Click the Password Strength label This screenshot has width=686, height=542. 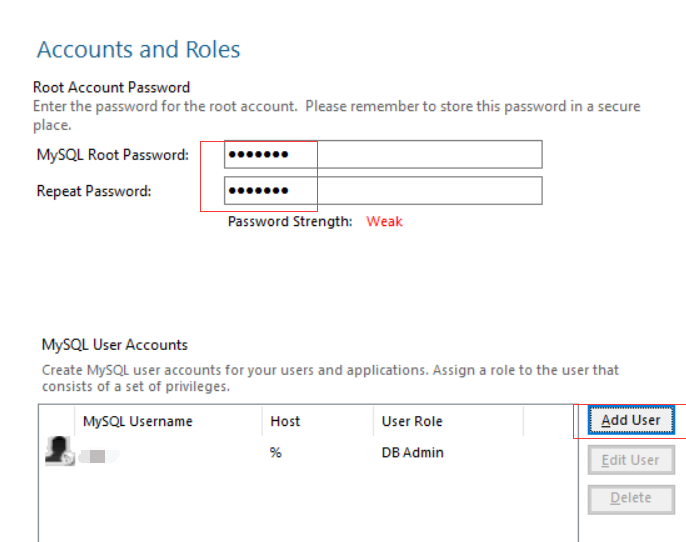click(290, 222)
